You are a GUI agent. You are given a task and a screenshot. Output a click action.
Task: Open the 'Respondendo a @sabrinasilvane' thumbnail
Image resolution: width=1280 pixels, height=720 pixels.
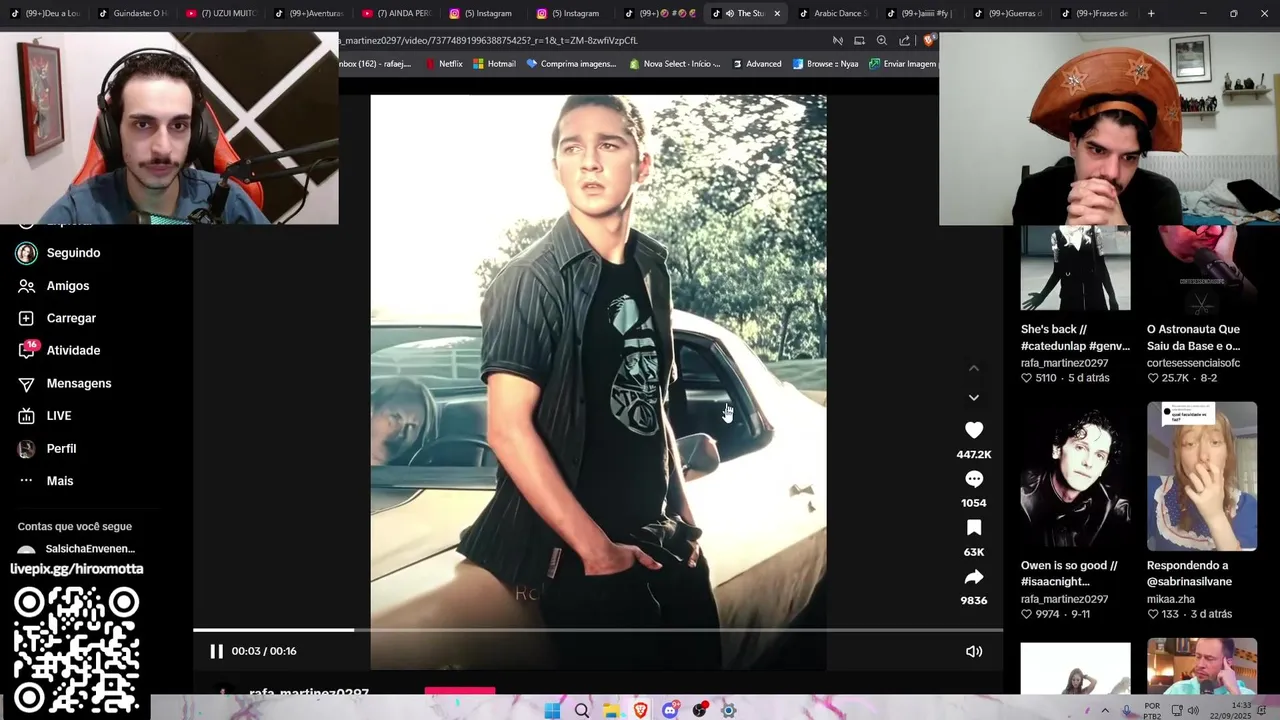[x=1202, y=476]
